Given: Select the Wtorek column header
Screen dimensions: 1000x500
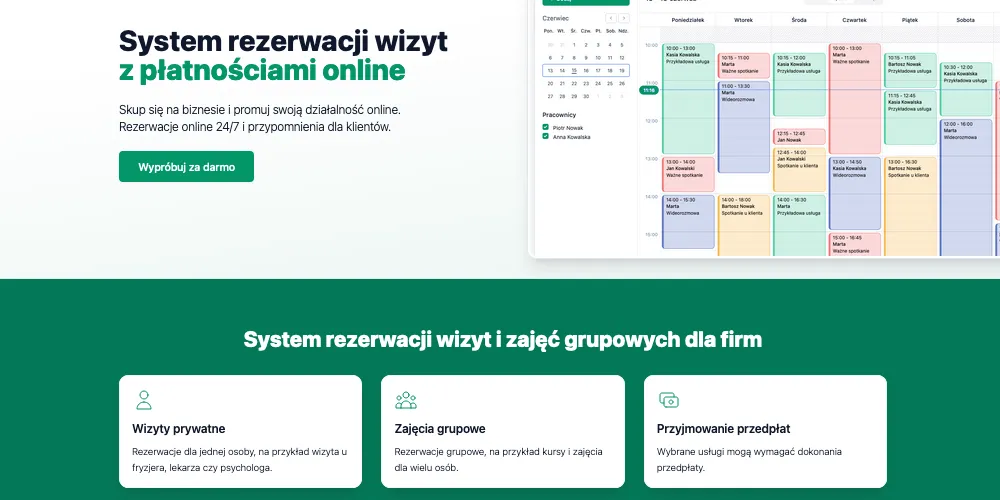Looking at the screenshot, I should tap(743, 20).
